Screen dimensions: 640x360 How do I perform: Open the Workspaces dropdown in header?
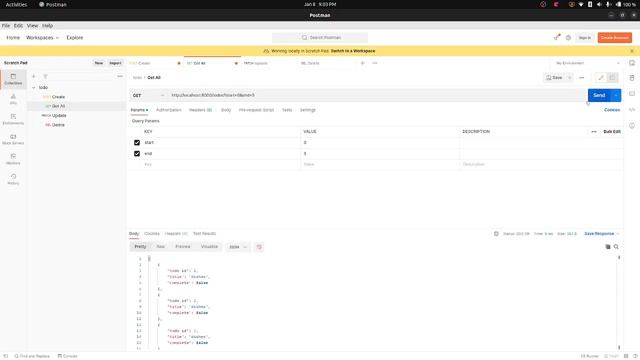coord(42,38)
